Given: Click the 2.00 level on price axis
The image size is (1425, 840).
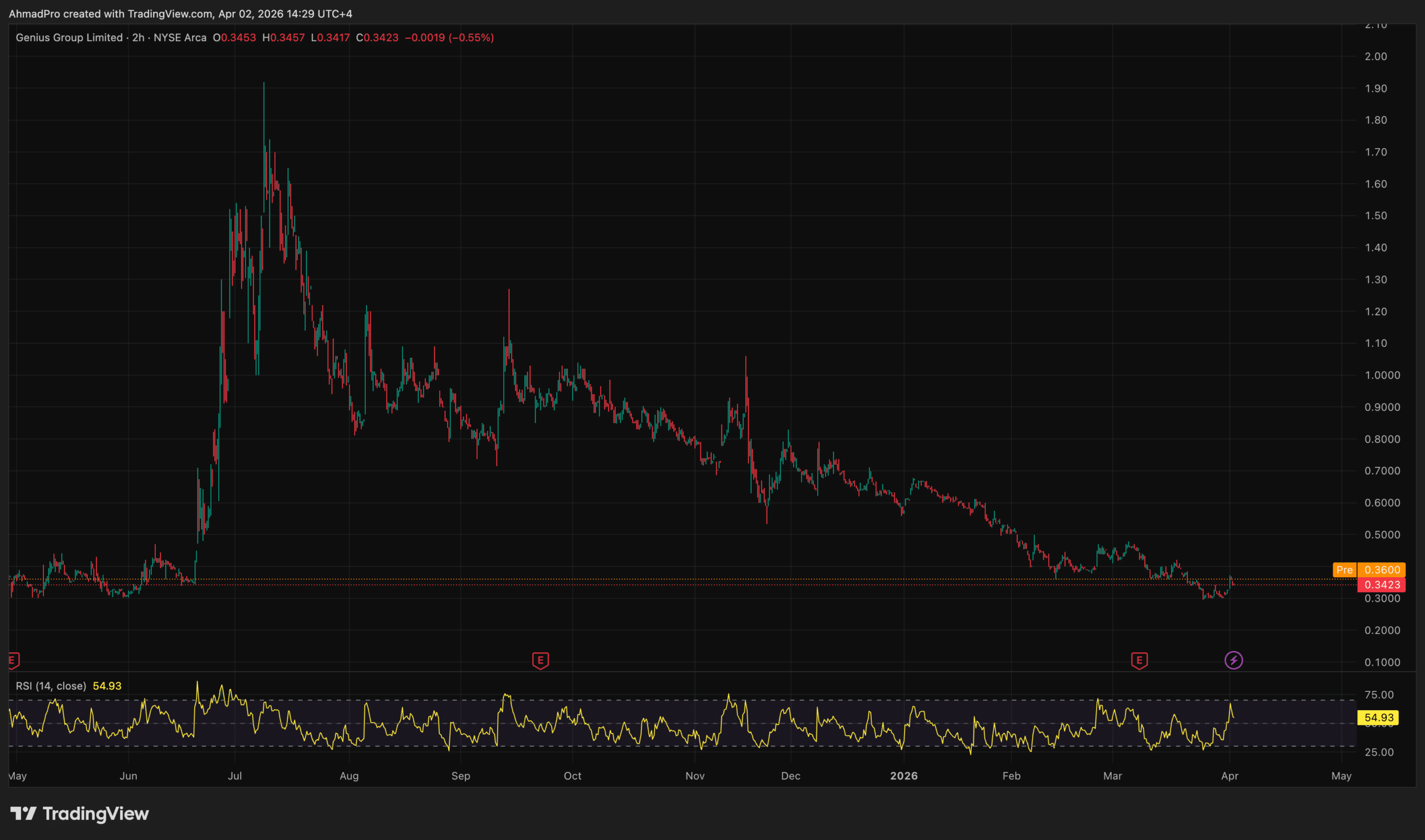Looking at the screenshot, I should [1375, 57].
